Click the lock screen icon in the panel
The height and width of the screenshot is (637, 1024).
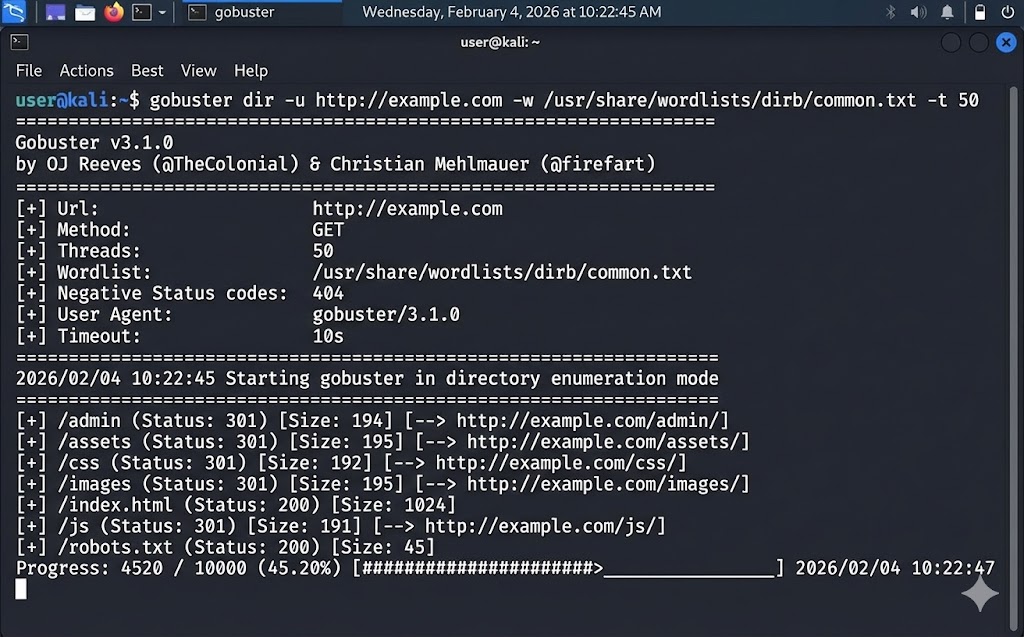click(x=979, y=13)
